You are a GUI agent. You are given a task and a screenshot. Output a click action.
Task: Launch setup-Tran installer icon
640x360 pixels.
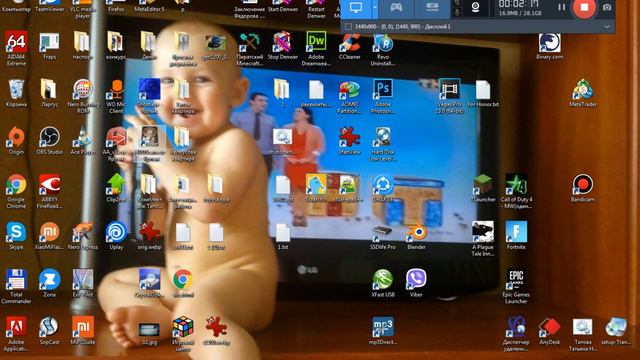point(616,331)
